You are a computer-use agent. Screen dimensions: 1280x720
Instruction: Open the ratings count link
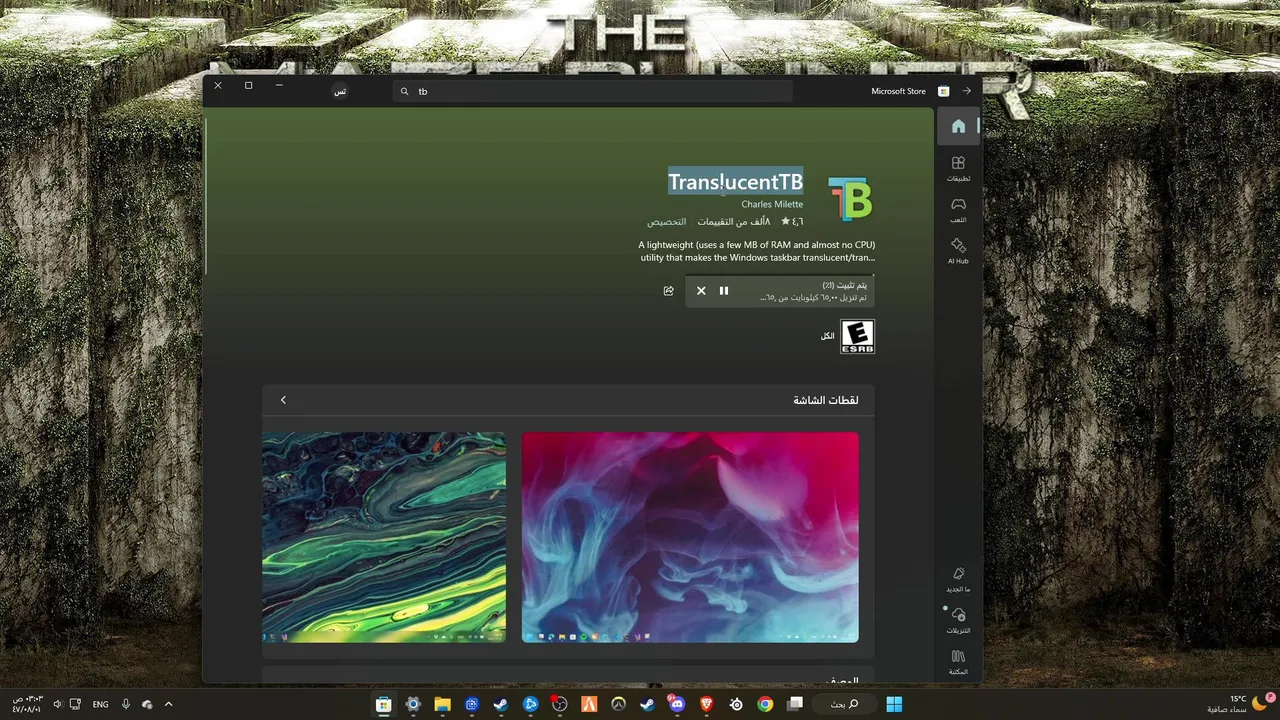734,221
